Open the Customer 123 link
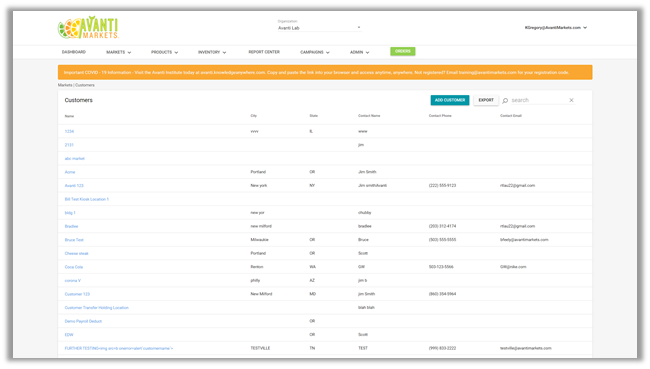This screenshot has width=650, height=369. pos(77,294)
